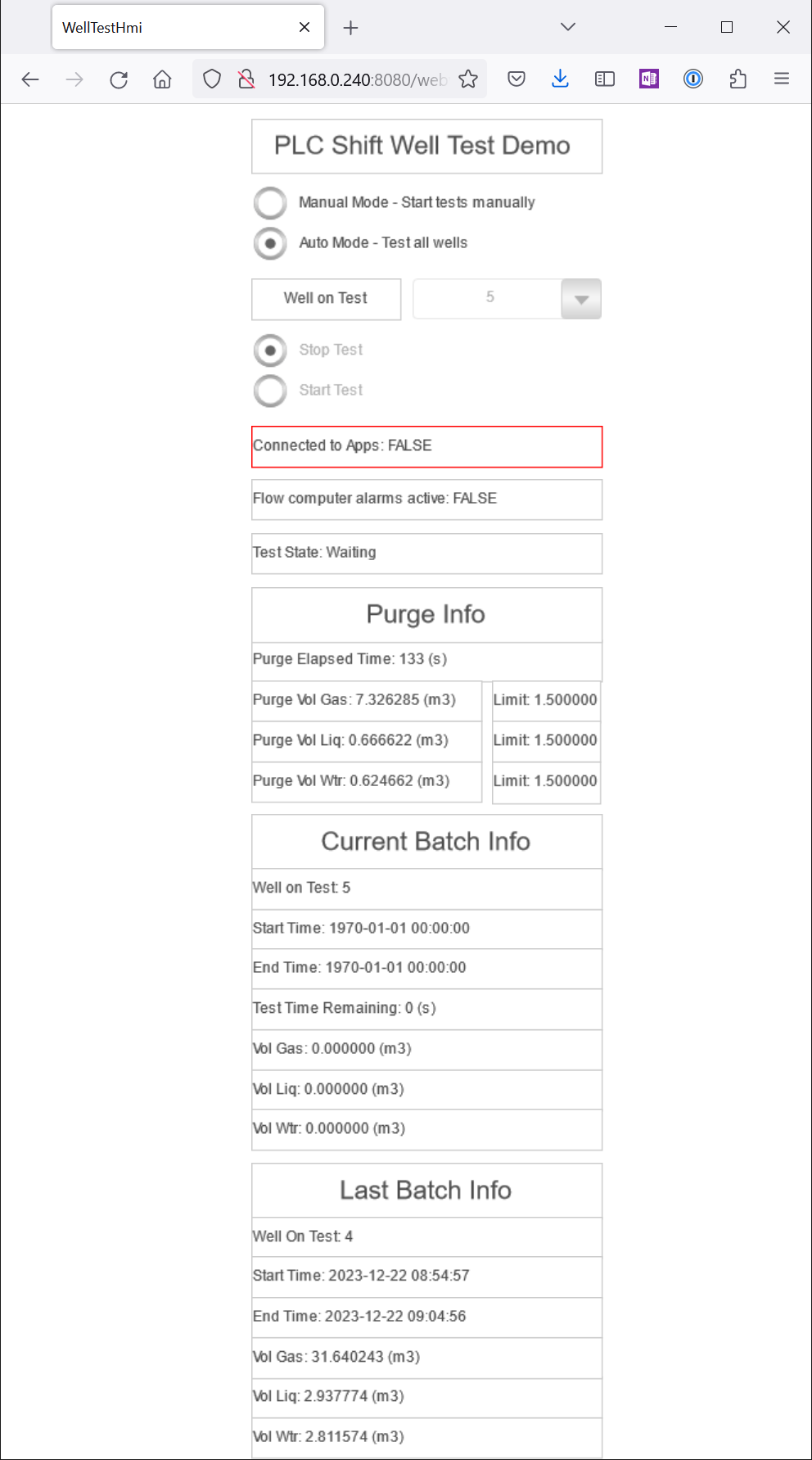The image size is (812, 1460).
Task: Open the OneNote clipper extension
Action: (x=649, y=79)
